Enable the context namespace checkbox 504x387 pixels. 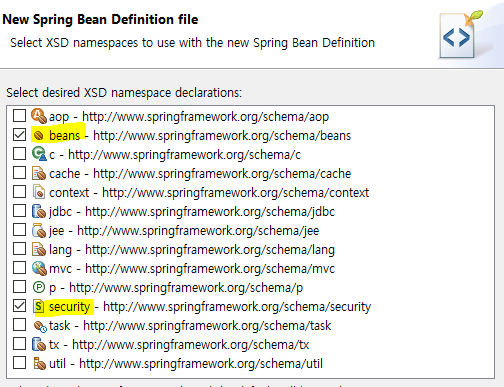tap(19, 192)
